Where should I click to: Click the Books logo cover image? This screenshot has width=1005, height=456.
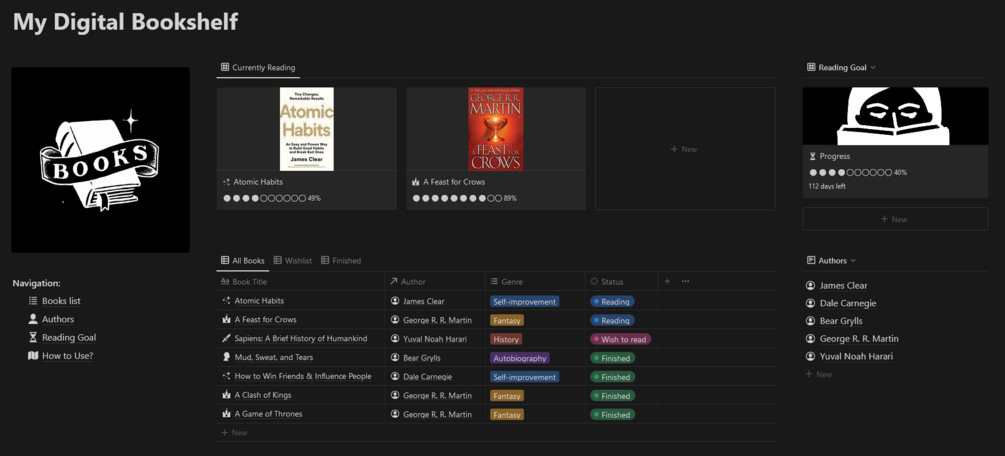coord(101,160)
